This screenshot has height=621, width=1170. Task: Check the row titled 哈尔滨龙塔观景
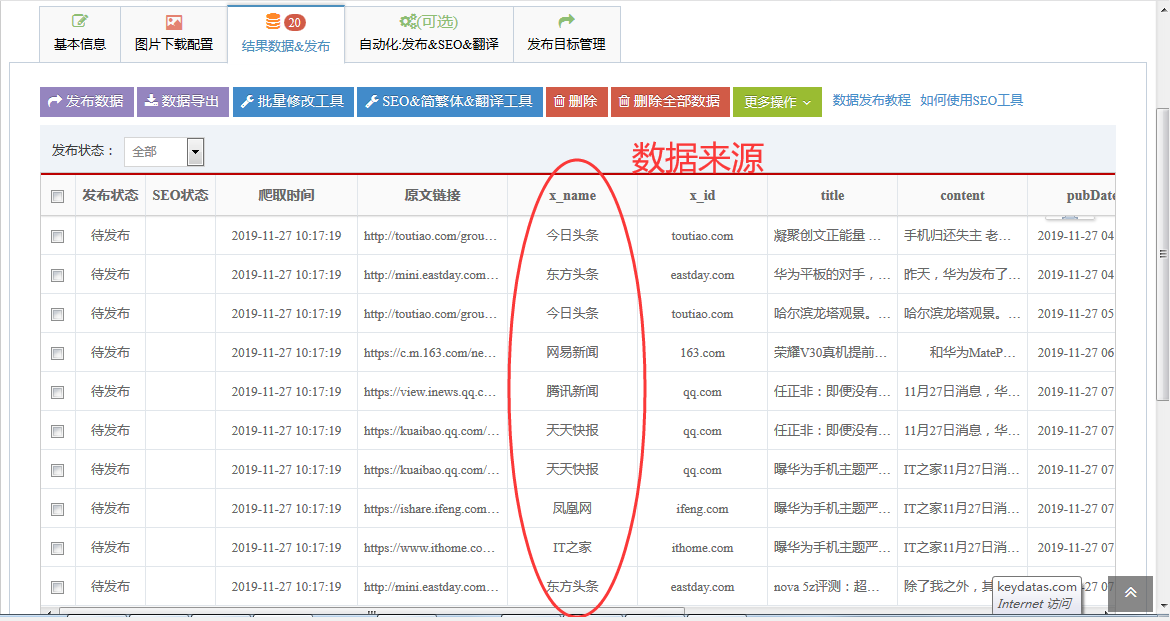pos(57,314)
